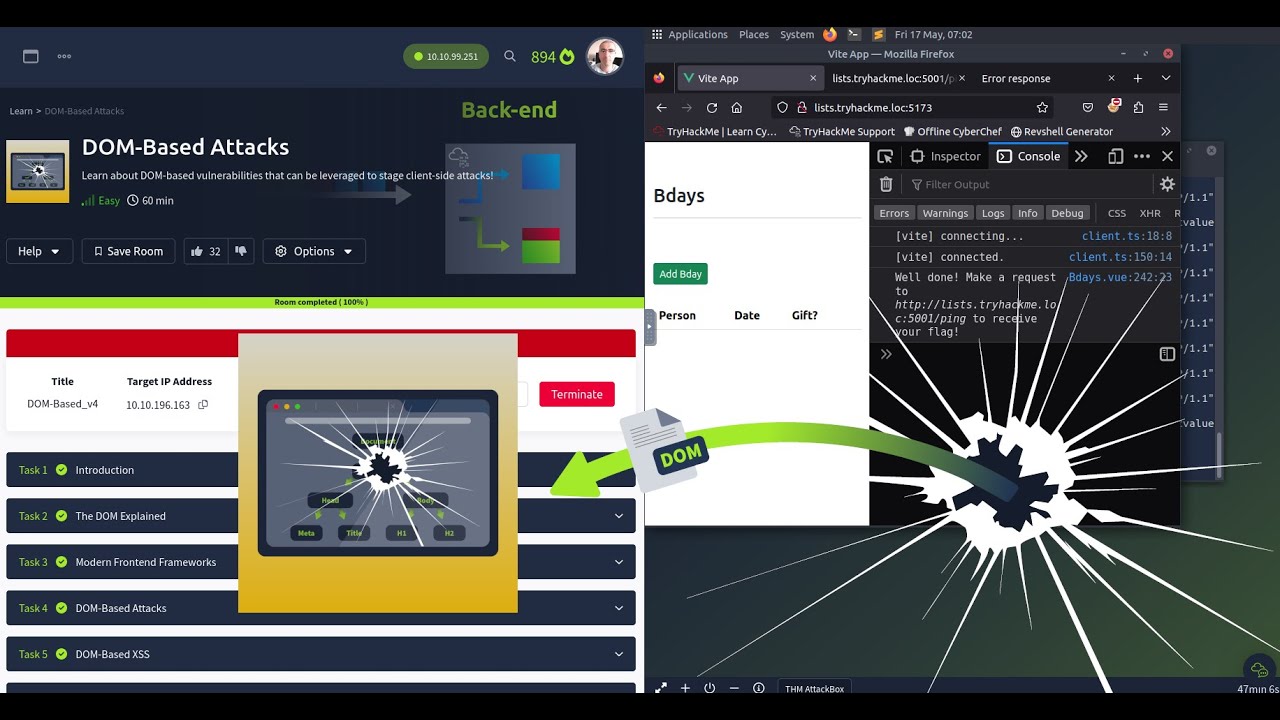Open Firefox extensions puzzle icon
The image size is (1280, 720).
click(x=1139, y=107)
